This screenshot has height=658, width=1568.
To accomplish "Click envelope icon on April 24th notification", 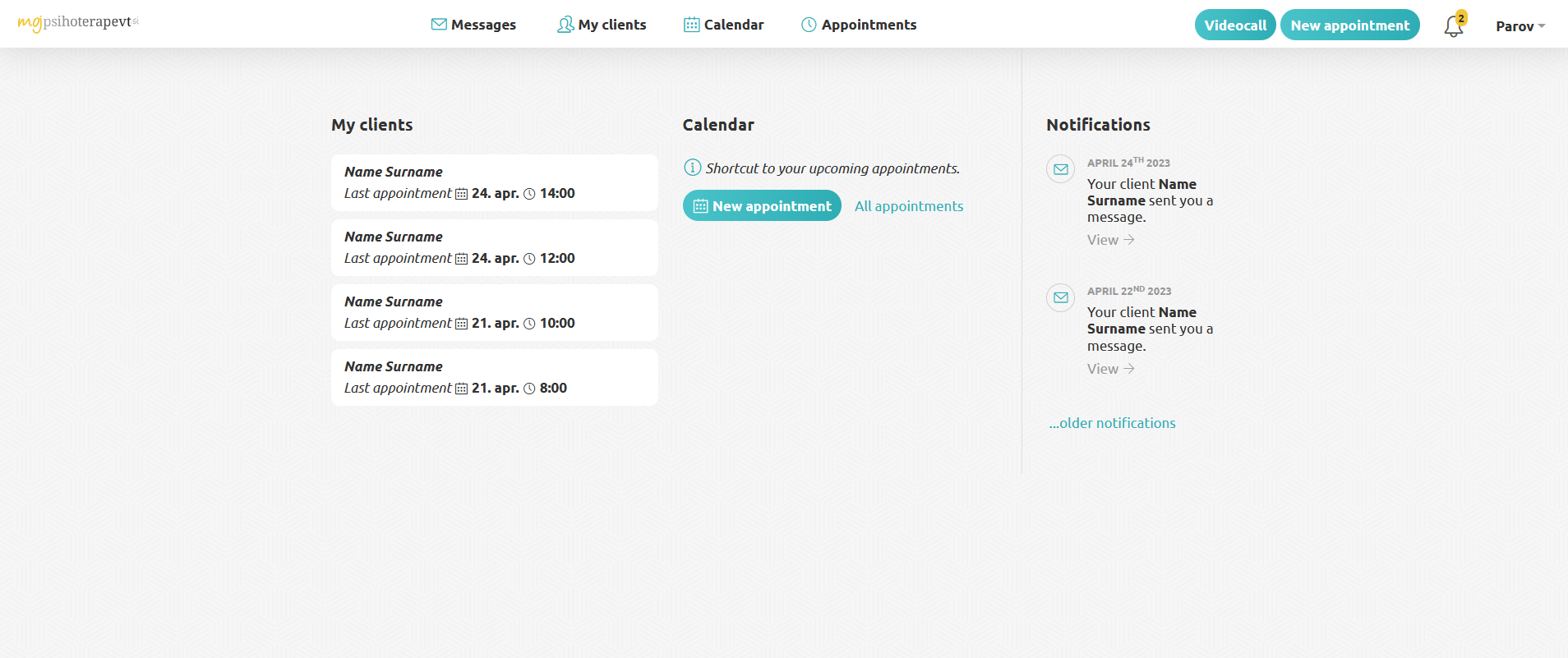I will (x=1060, y=169).
